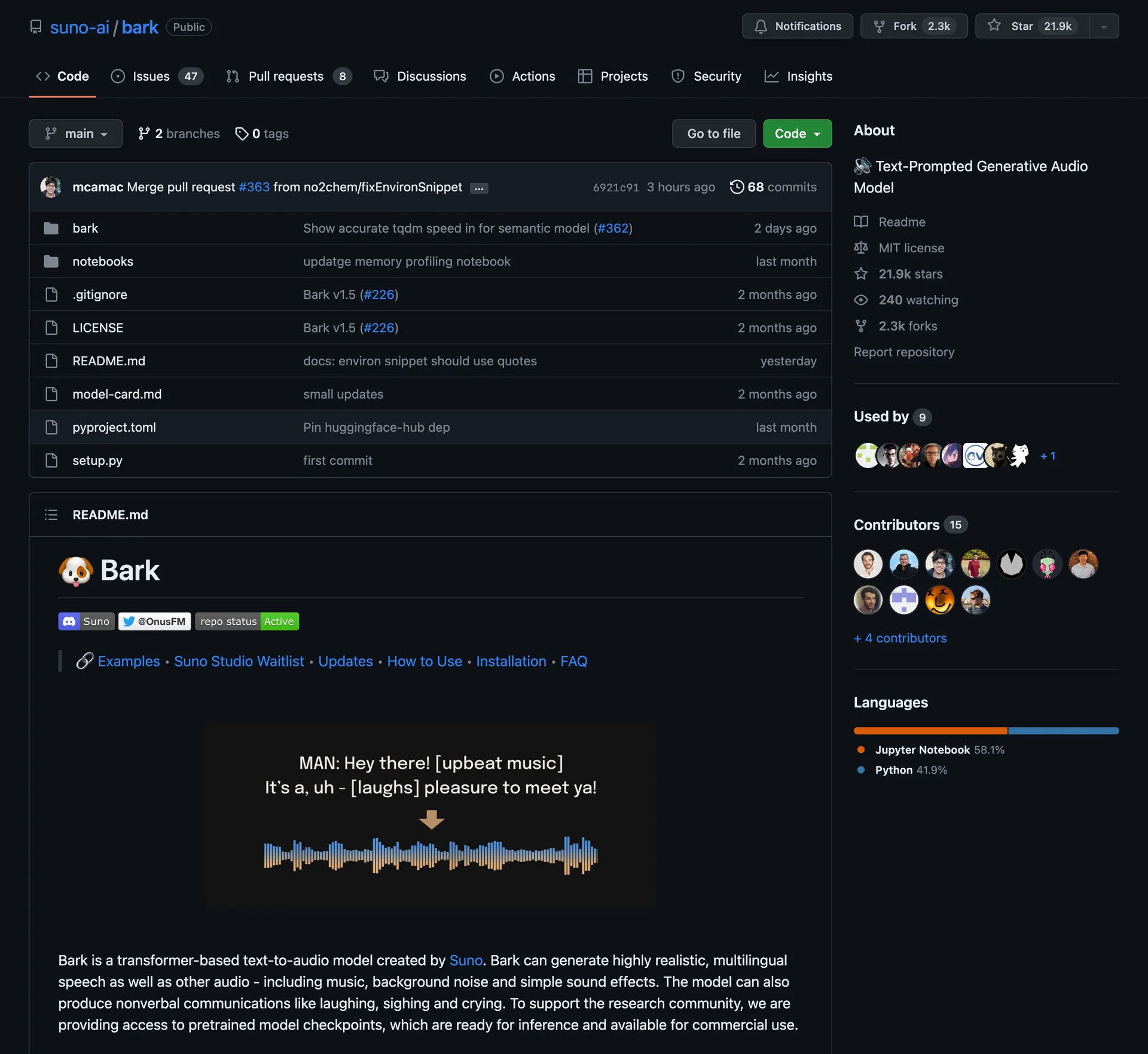The image size is (1148, 1054).
Task: Open the LICENSE file
Action: [97, 328]
